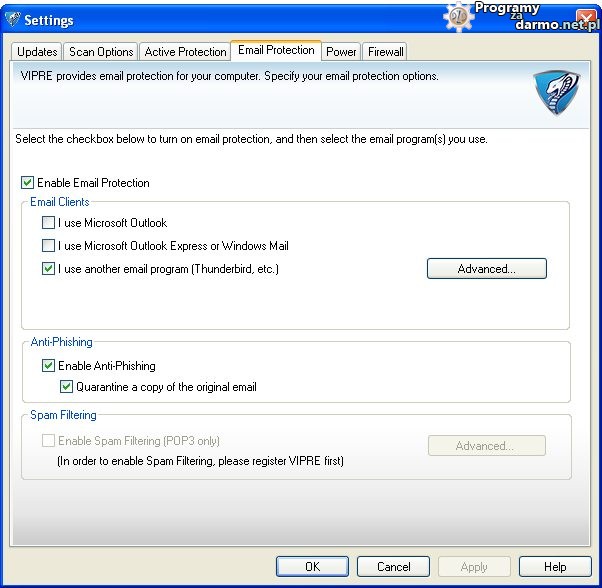Image resolution: width=602 pixels, height=588 pixels.
Task: Click the Cancel button
Action: coord(393,566)
